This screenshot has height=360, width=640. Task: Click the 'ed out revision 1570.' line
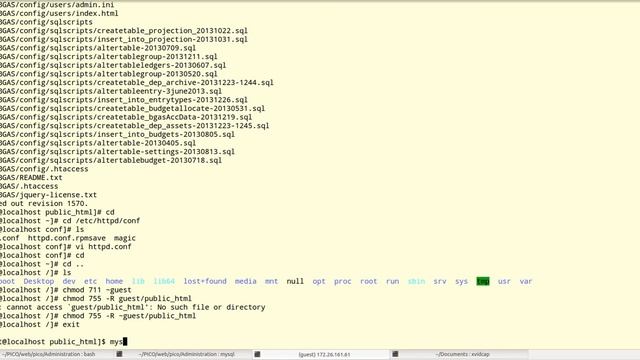pyautogui.click(x=44, y=204)
